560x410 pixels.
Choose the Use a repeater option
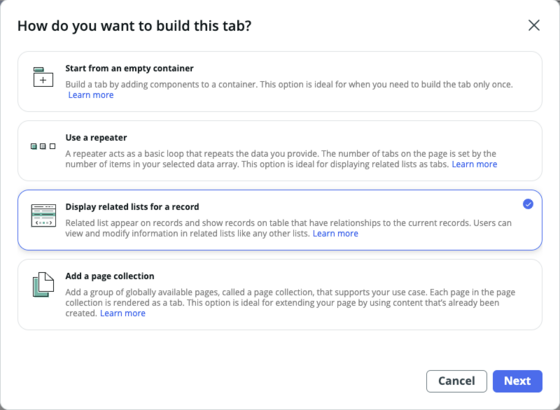point(280,151)
